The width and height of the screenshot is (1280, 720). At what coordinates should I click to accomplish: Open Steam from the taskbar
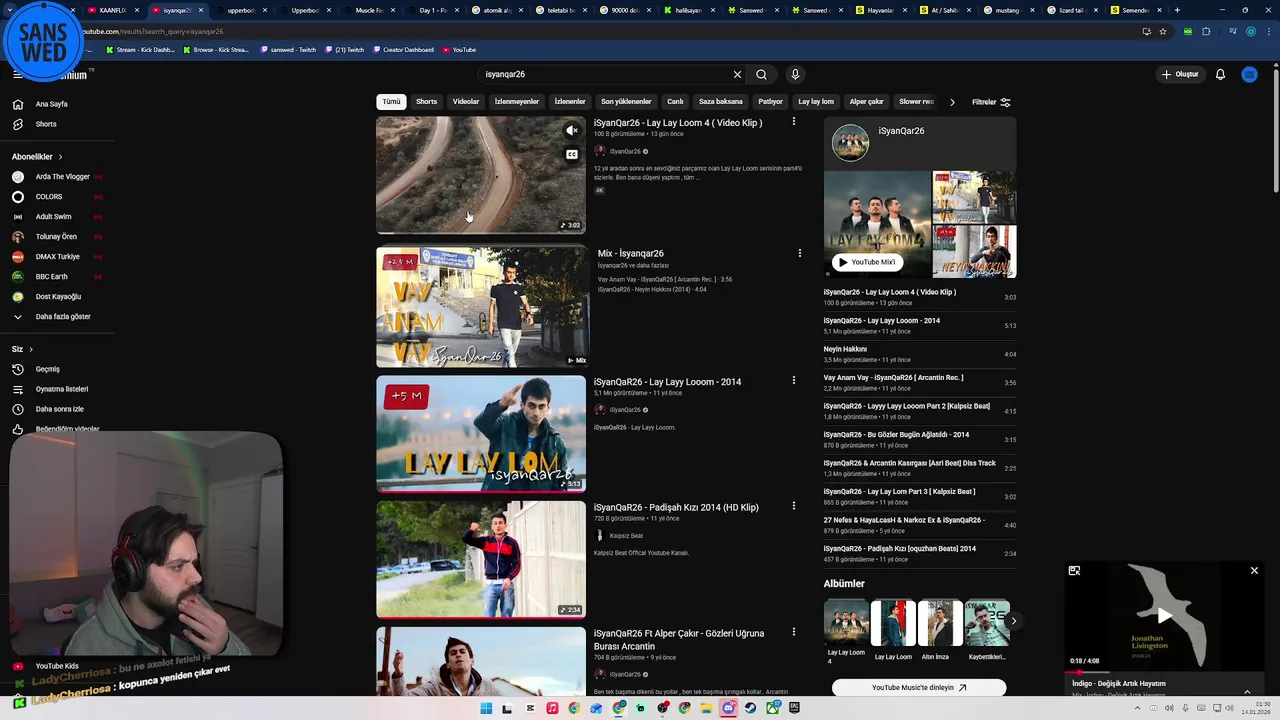click(750, 708)
